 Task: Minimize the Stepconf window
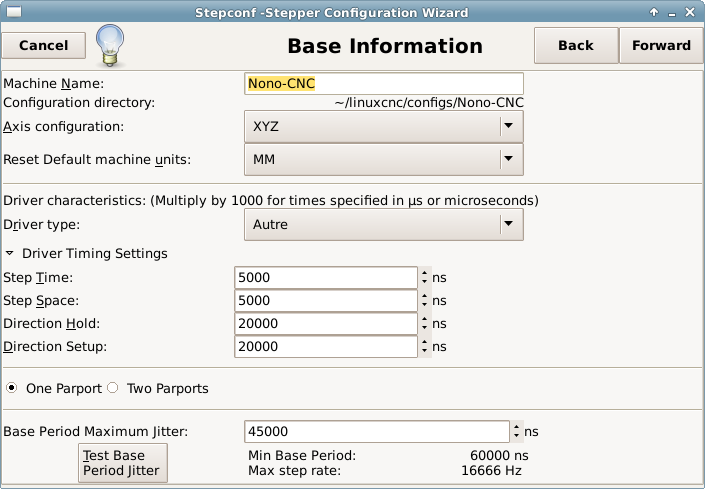coord(672,13)
